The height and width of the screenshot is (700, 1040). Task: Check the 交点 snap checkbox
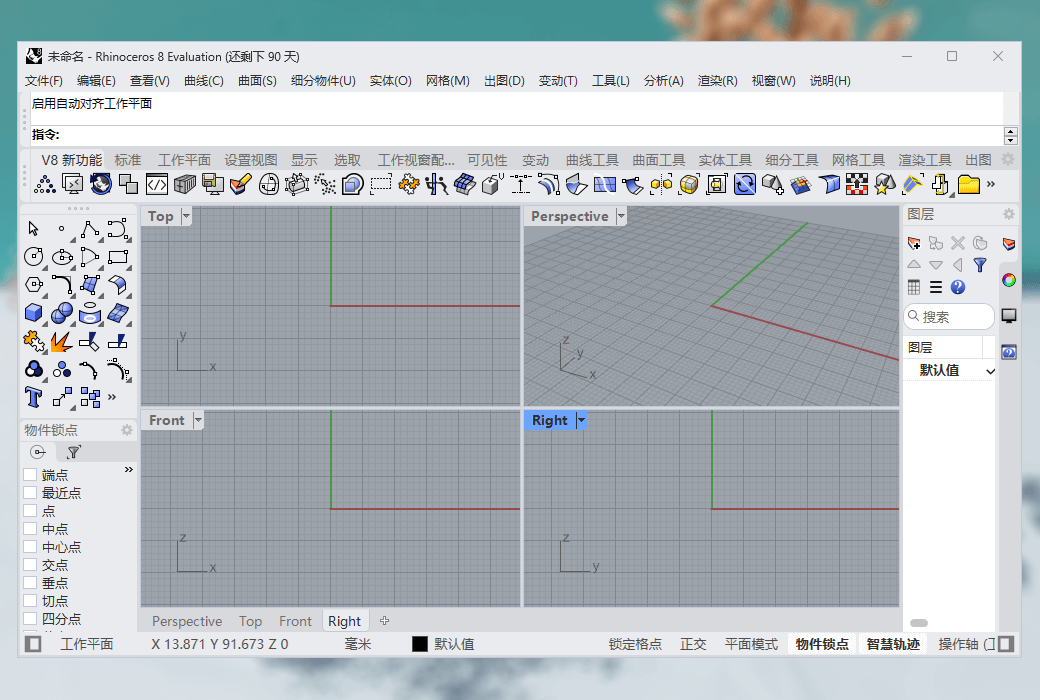click(30, 565)
